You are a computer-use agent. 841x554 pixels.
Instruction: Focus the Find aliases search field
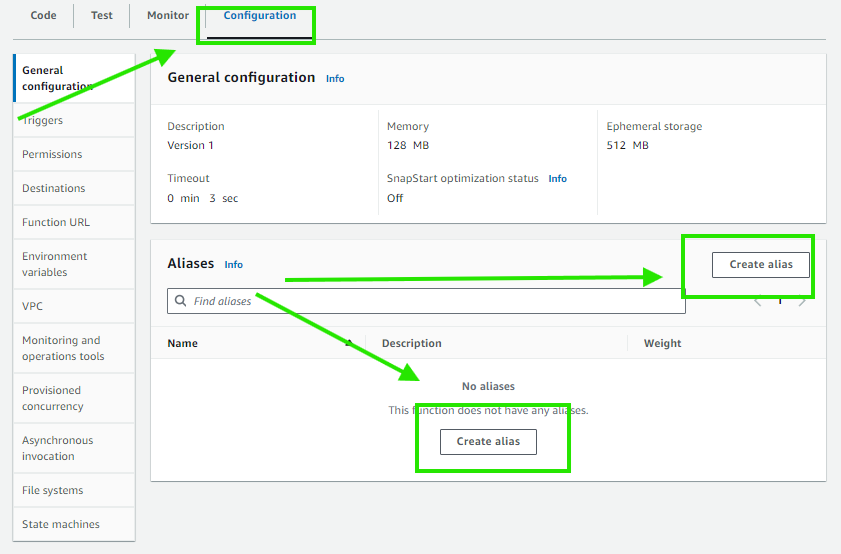[430, 301]
